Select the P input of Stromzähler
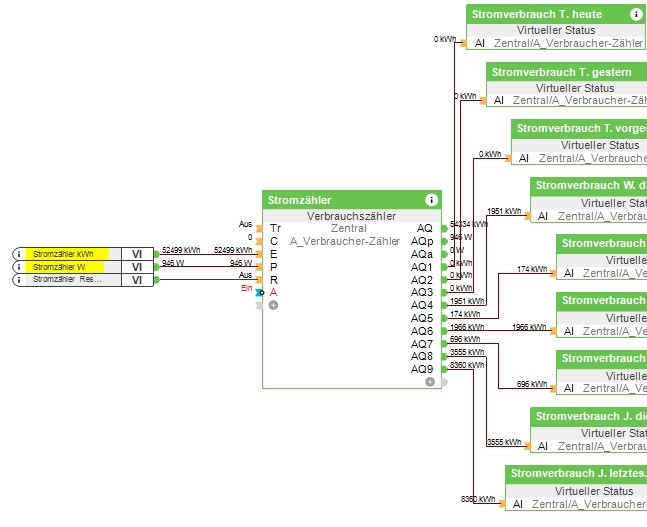Screen dimensions: 647x527 click(x=274, y=267)
